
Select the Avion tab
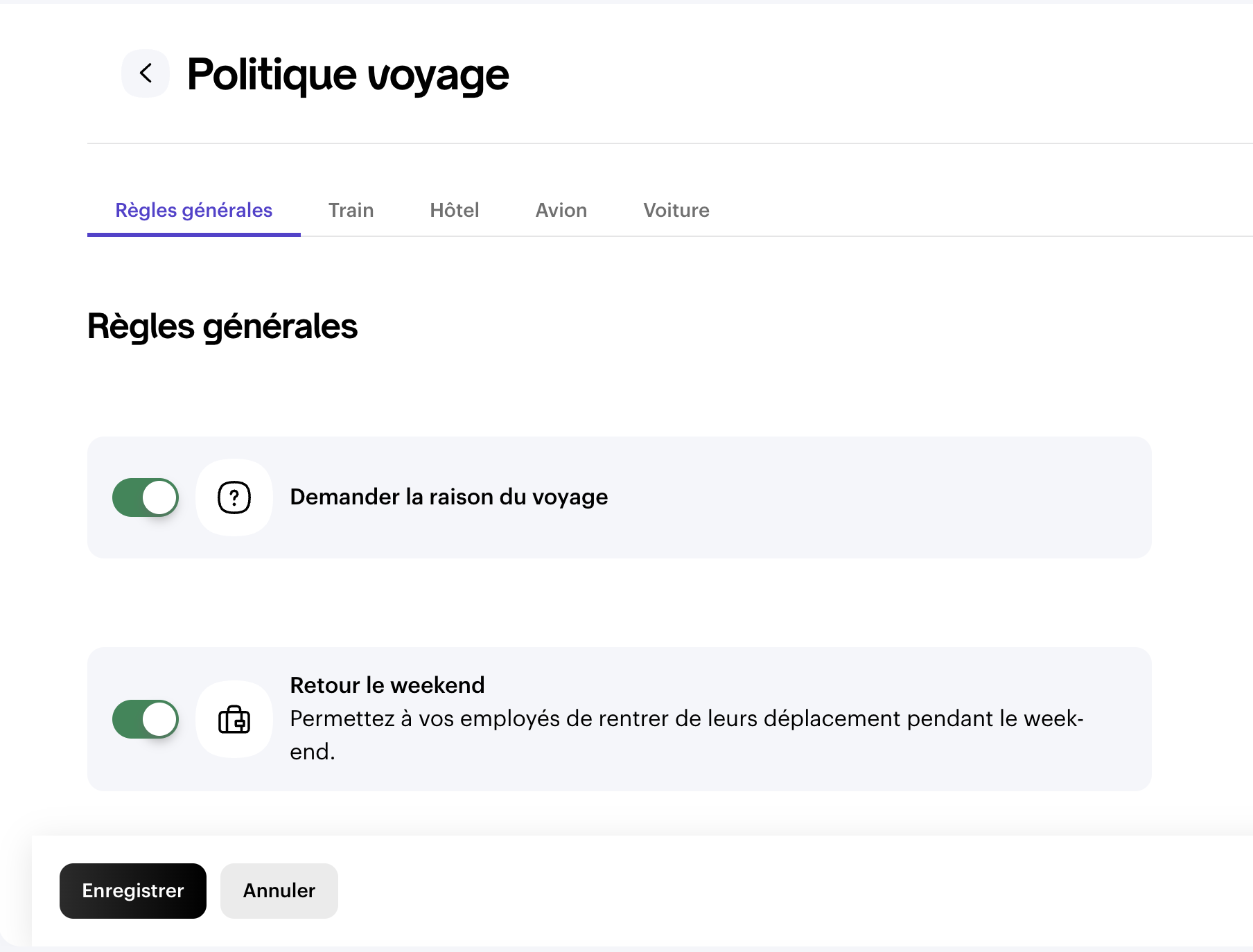click(x=561, y=211)
